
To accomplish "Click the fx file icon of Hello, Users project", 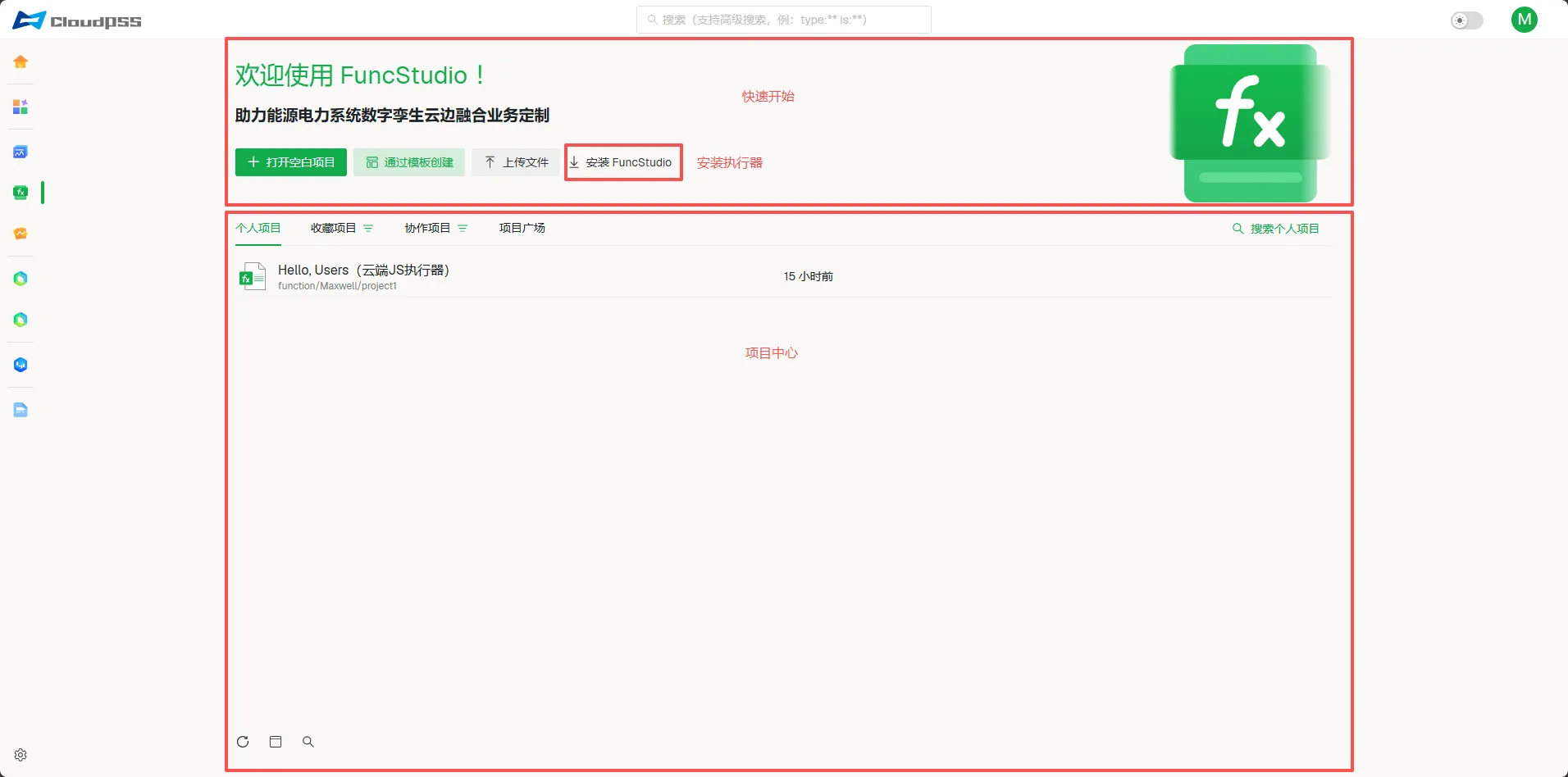I will point(252,277).
